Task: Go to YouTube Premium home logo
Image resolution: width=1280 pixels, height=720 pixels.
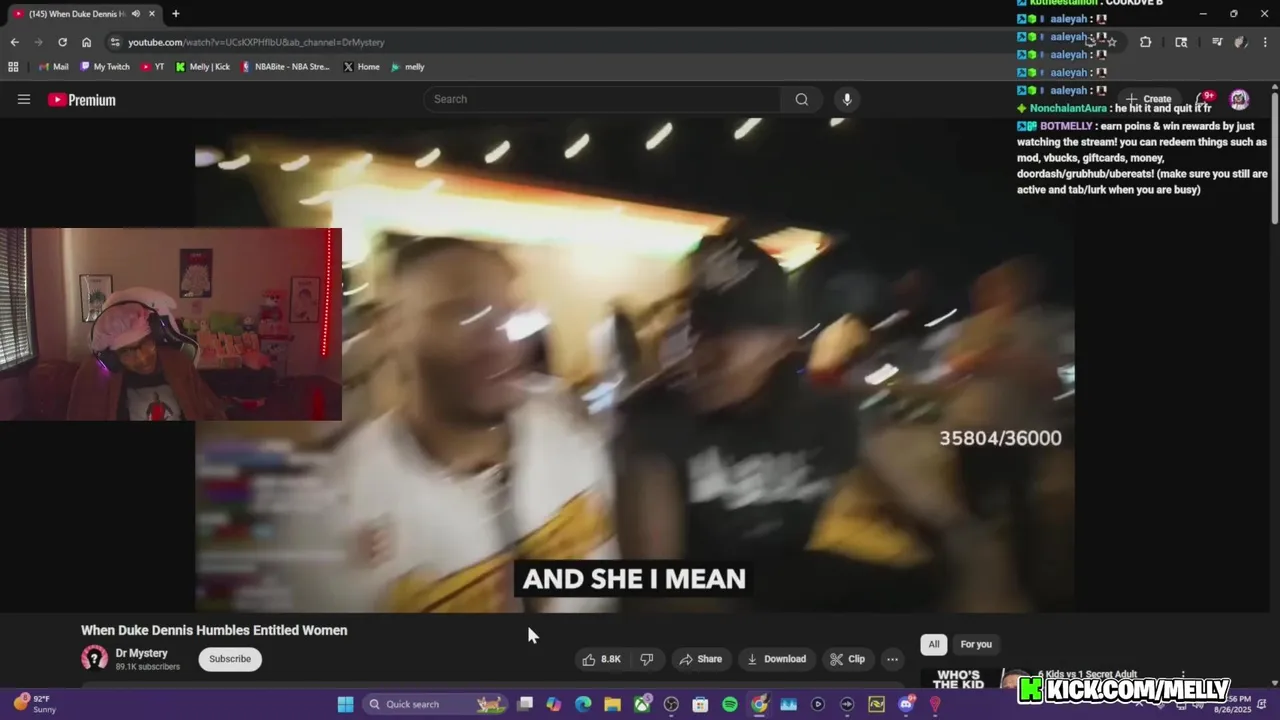Action: (x=82, y=99)
